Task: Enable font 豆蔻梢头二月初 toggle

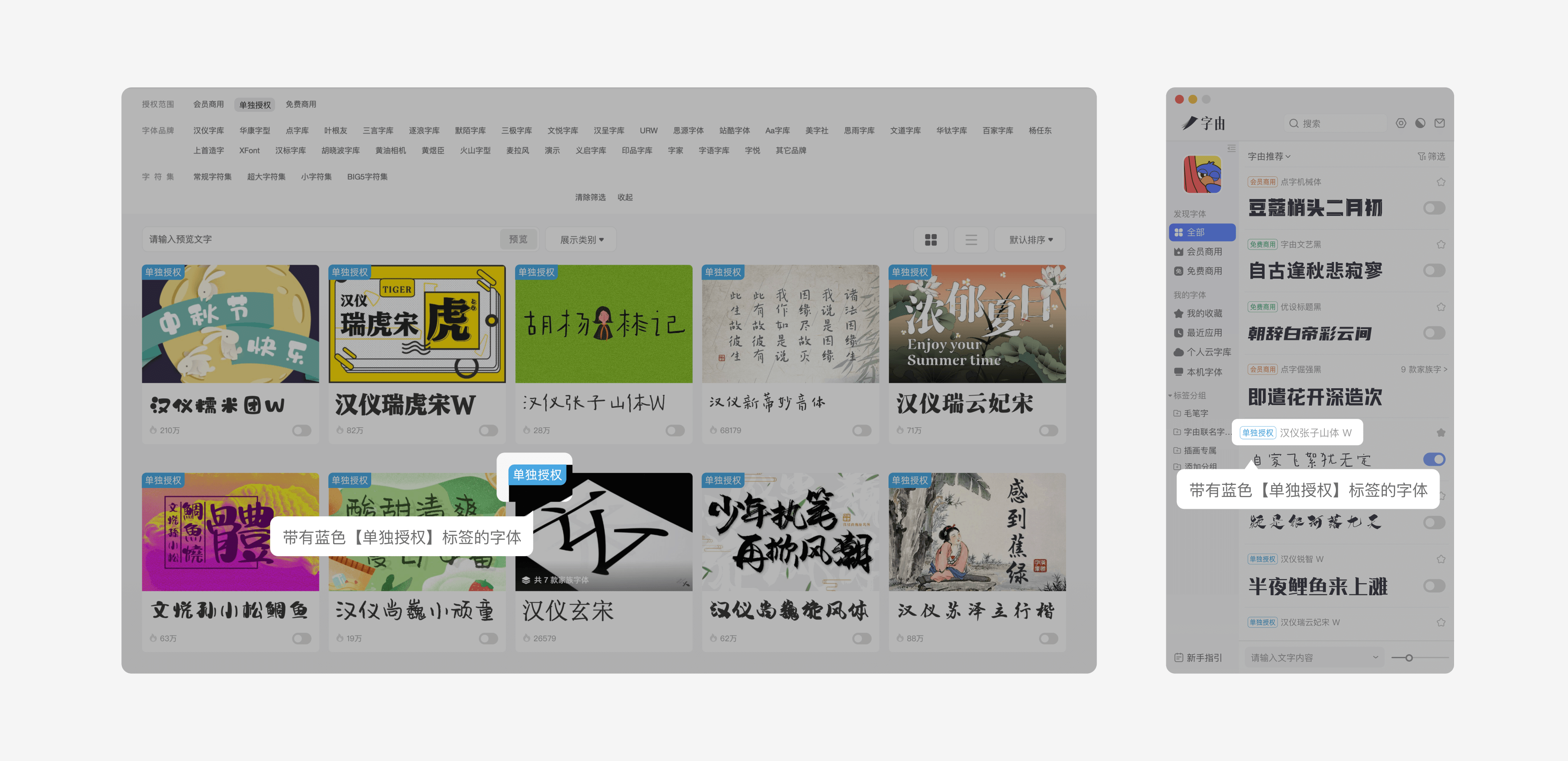Action: (x=1434, y=208)
